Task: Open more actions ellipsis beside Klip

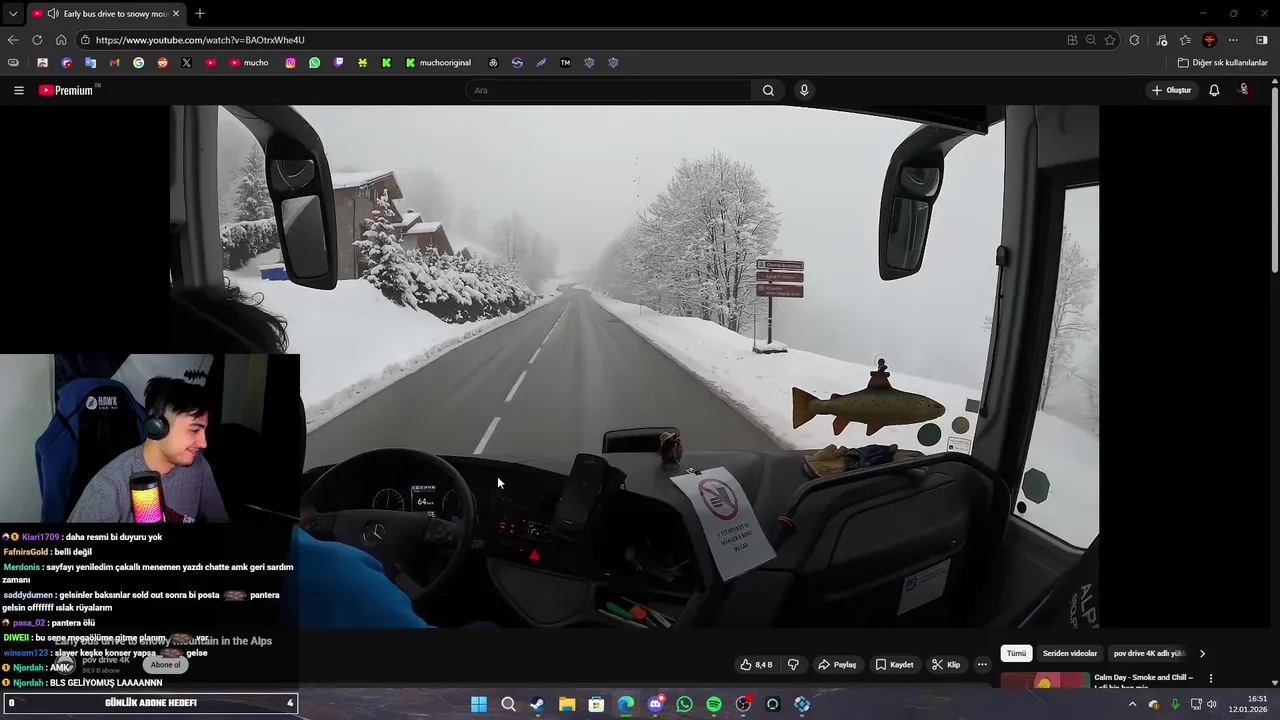Action: 982,664
